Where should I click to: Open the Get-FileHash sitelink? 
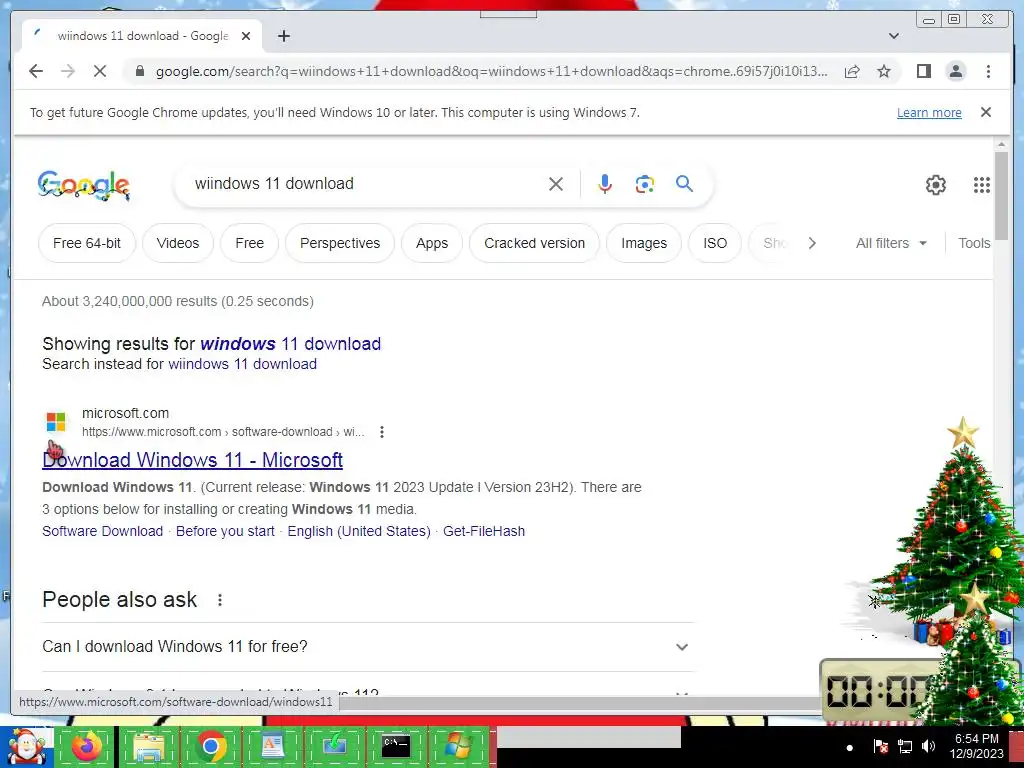click(x=484, y=531)
